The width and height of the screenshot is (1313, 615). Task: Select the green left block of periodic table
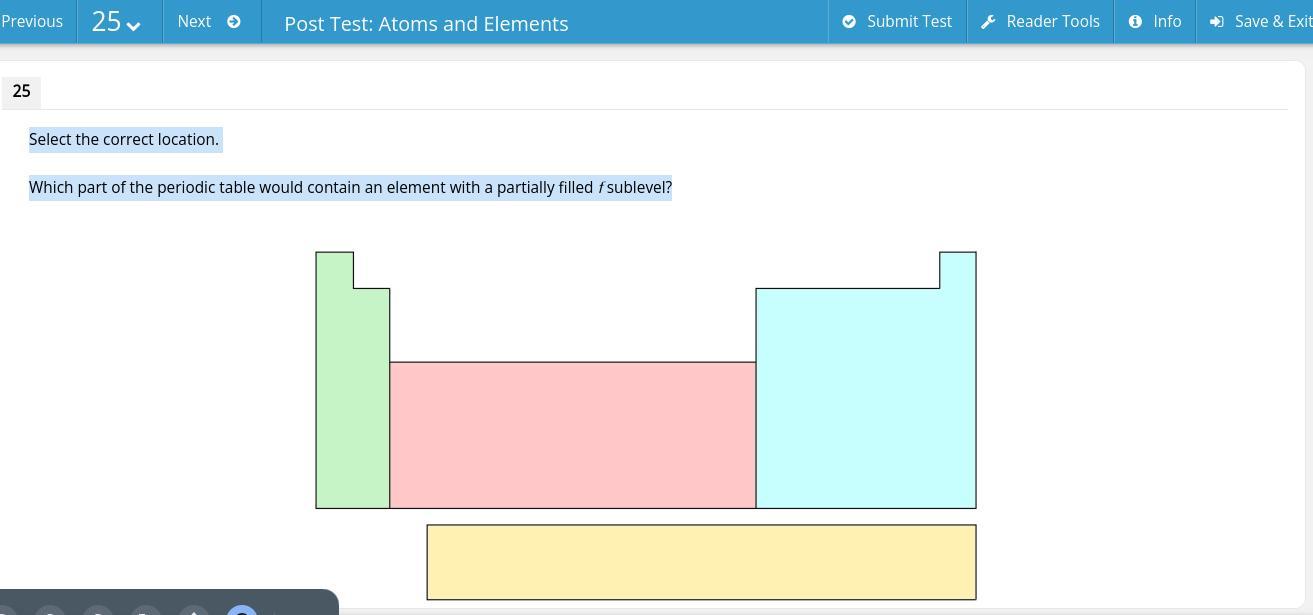351,400
